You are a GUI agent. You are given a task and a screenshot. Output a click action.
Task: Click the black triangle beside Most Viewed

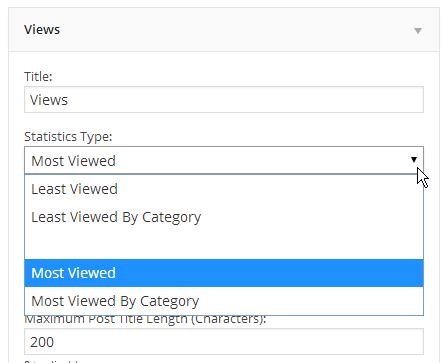pos(414,160)
